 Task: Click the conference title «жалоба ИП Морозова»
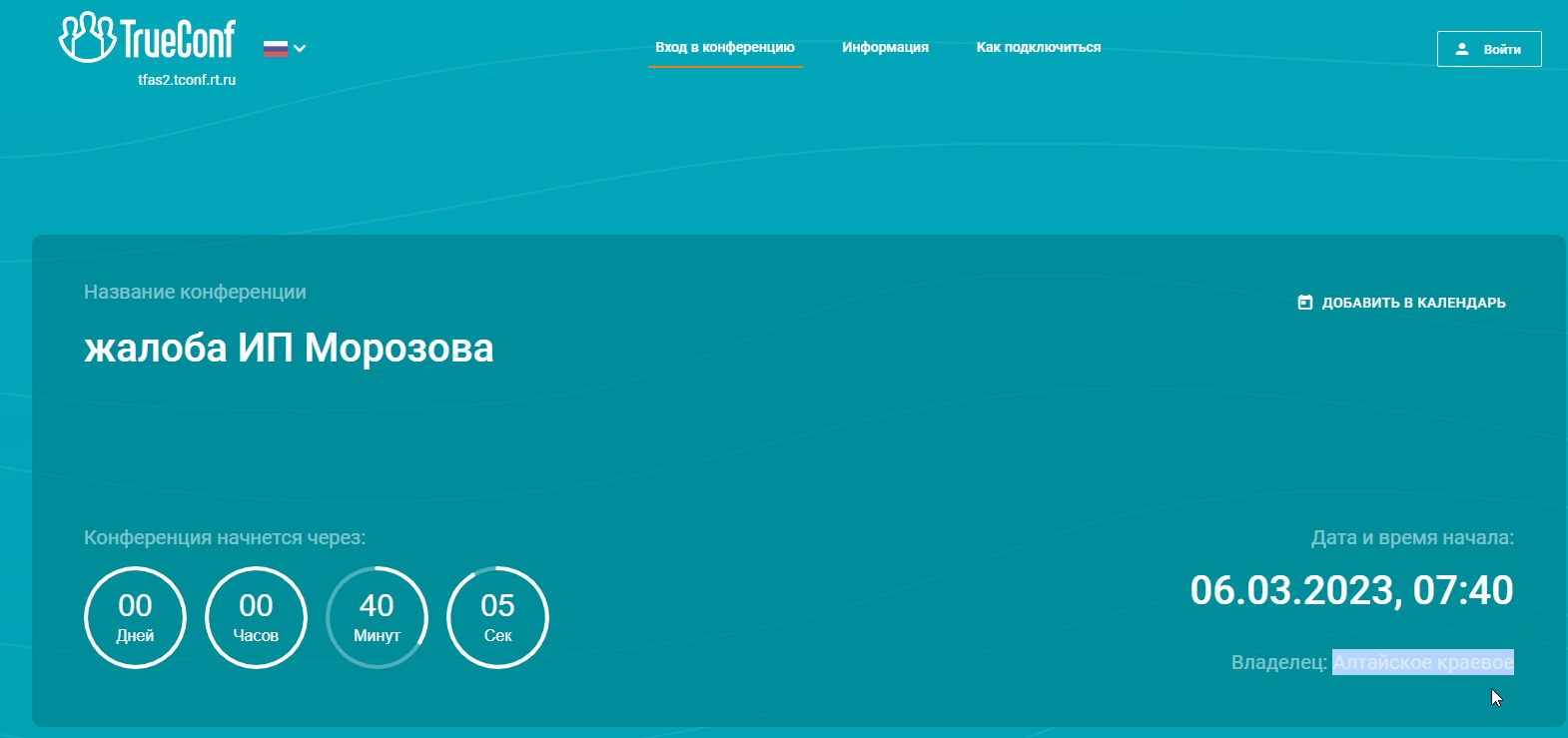pos(289,348)
